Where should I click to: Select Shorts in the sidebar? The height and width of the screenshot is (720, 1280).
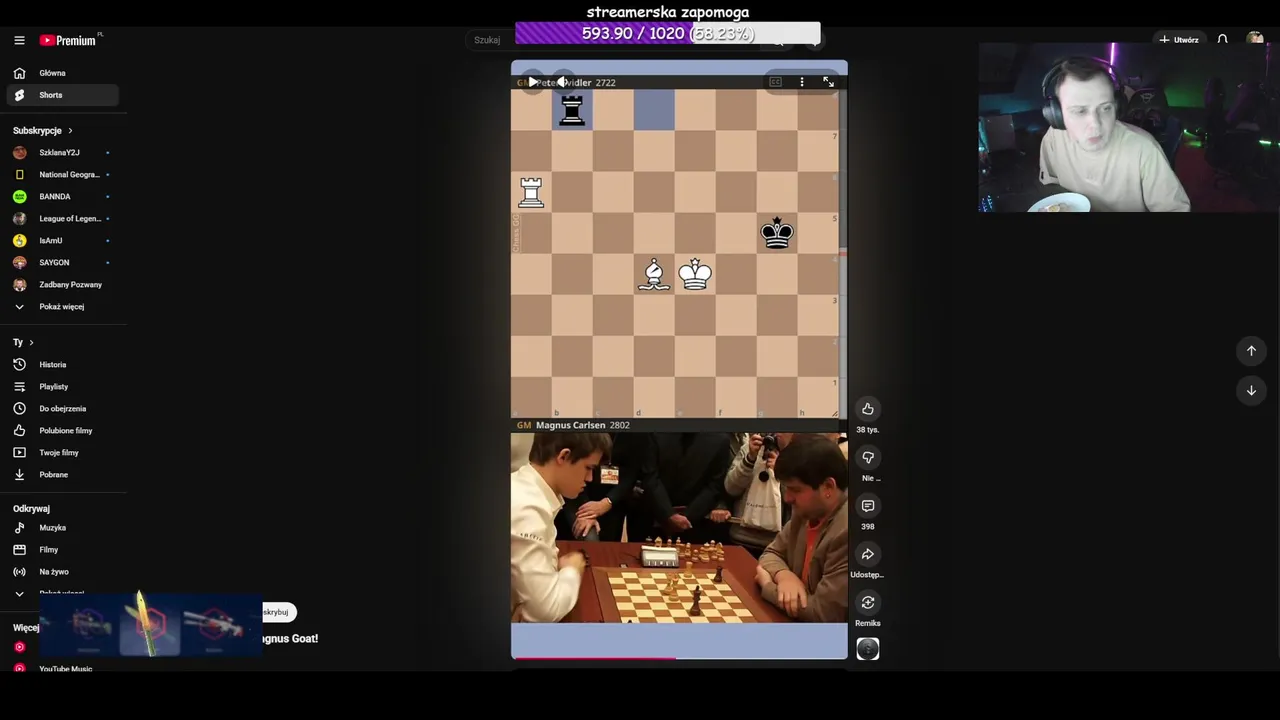click(x=62, y=95)
